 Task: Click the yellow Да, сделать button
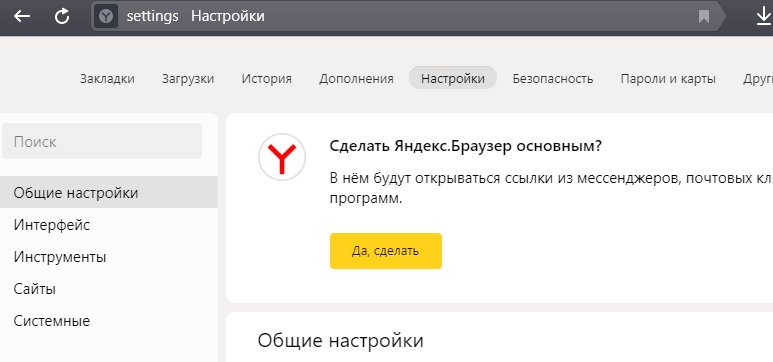click(x=386, y=251)
